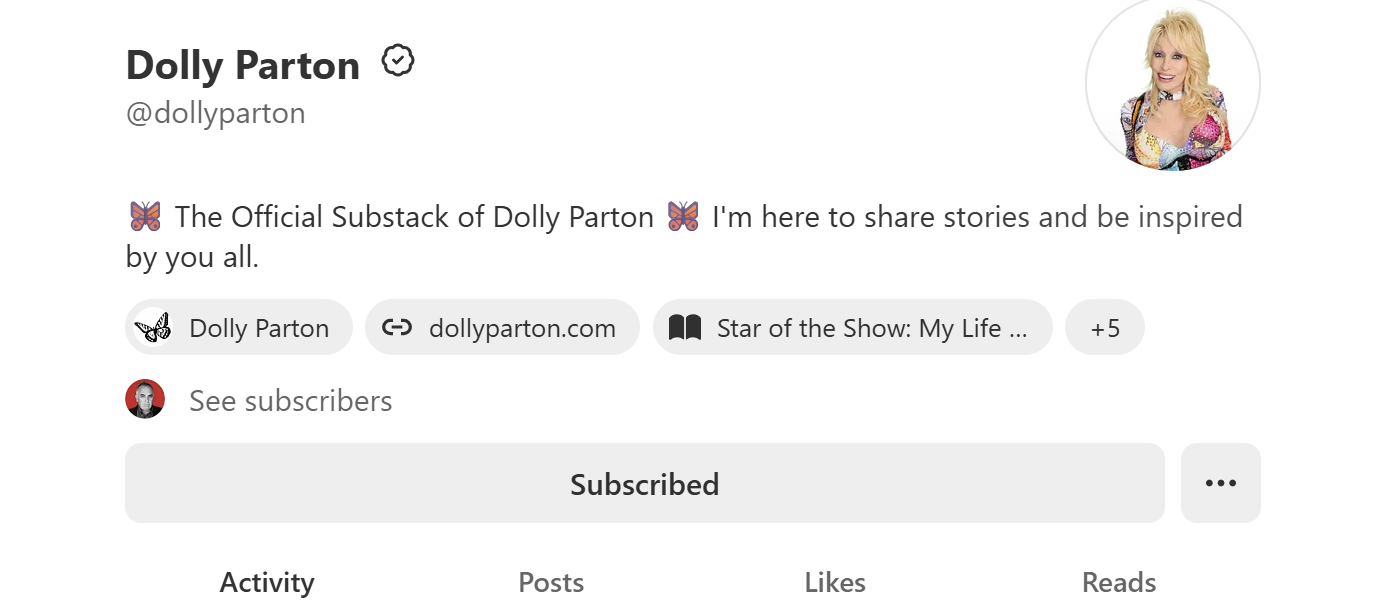
Task: Open the "Star of the Show: My Life" label
Action: (x=871, y=328)
